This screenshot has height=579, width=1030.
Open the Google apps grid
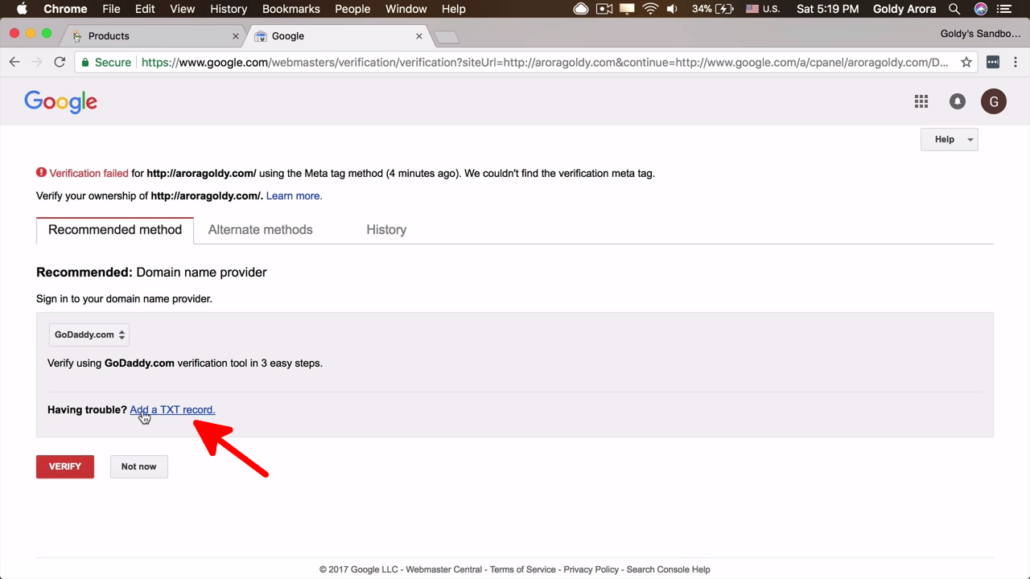click(921, 101)
